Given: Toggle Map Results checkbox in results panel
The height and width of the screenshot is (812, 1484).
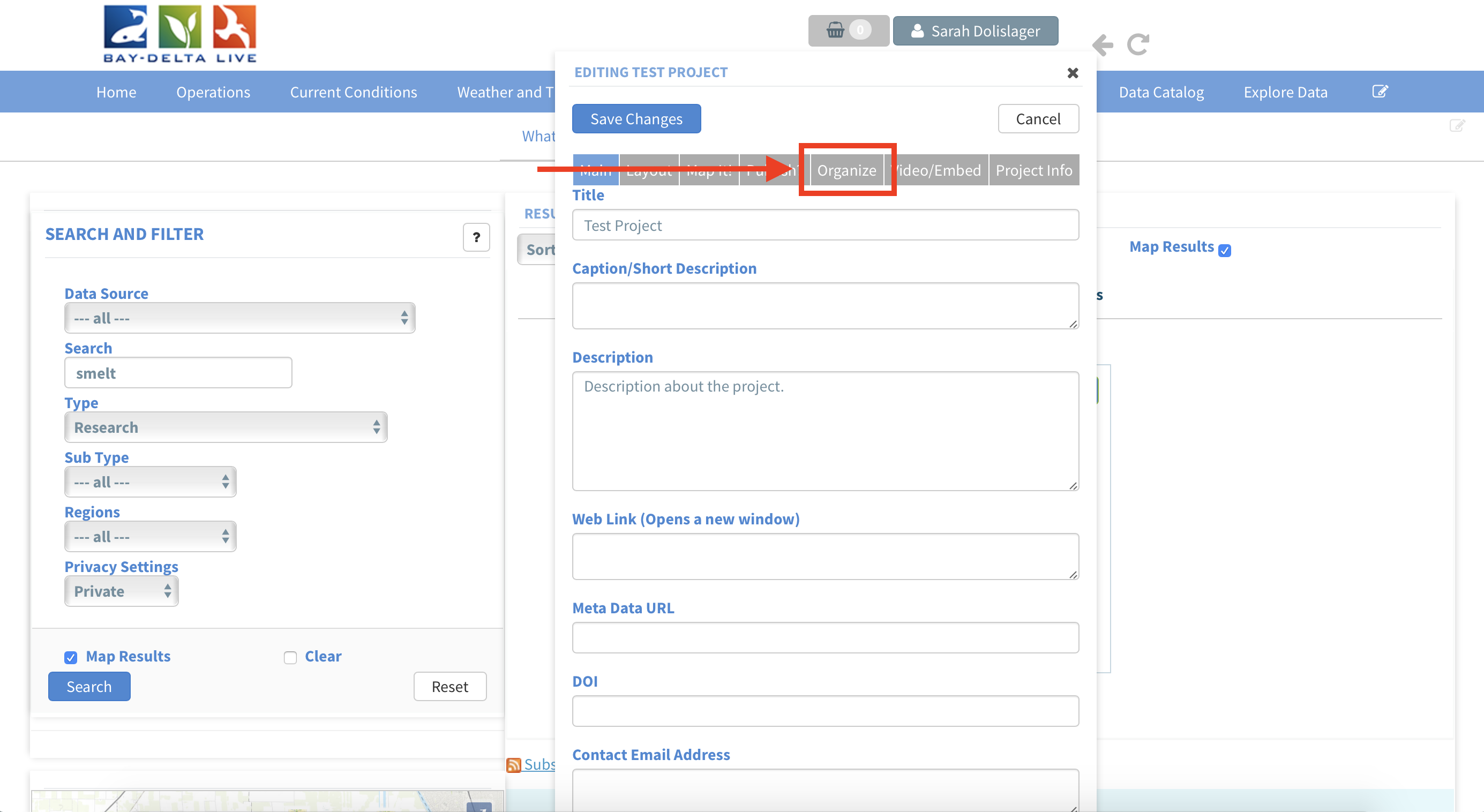Looking at the screenshot, I should click(x=1225, y=251).
